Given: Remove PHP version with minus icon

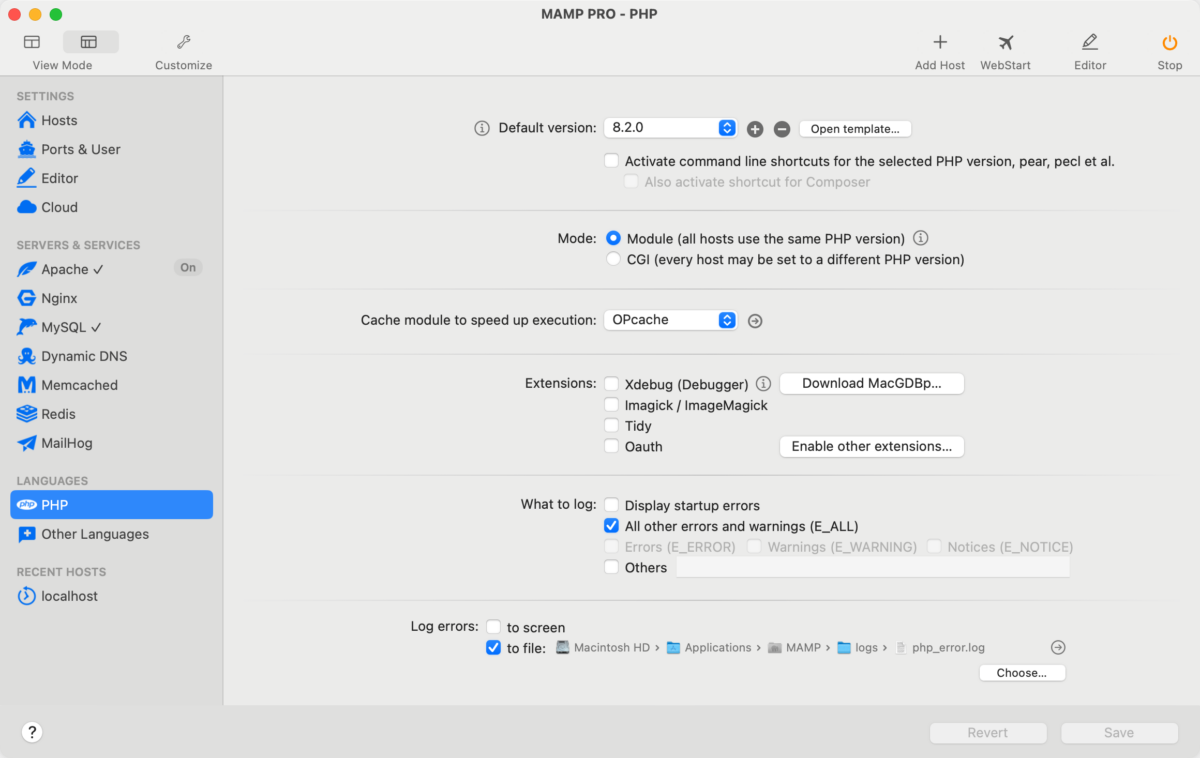Looking at the screenshot, I should click(x=782, y=129).
